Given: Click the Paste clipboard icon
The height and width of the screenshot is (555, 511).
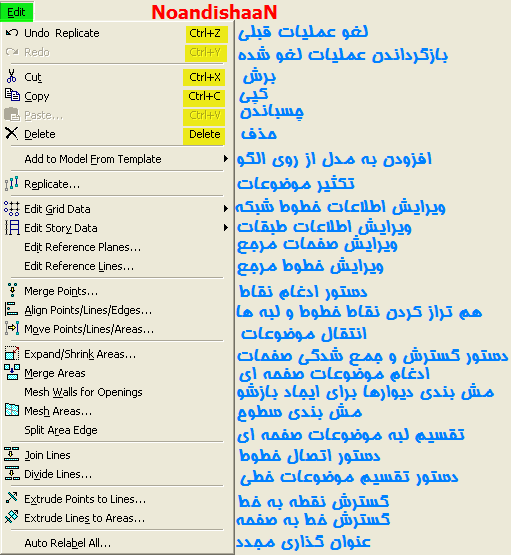Looking at the screenshot, I should point(12,114).
